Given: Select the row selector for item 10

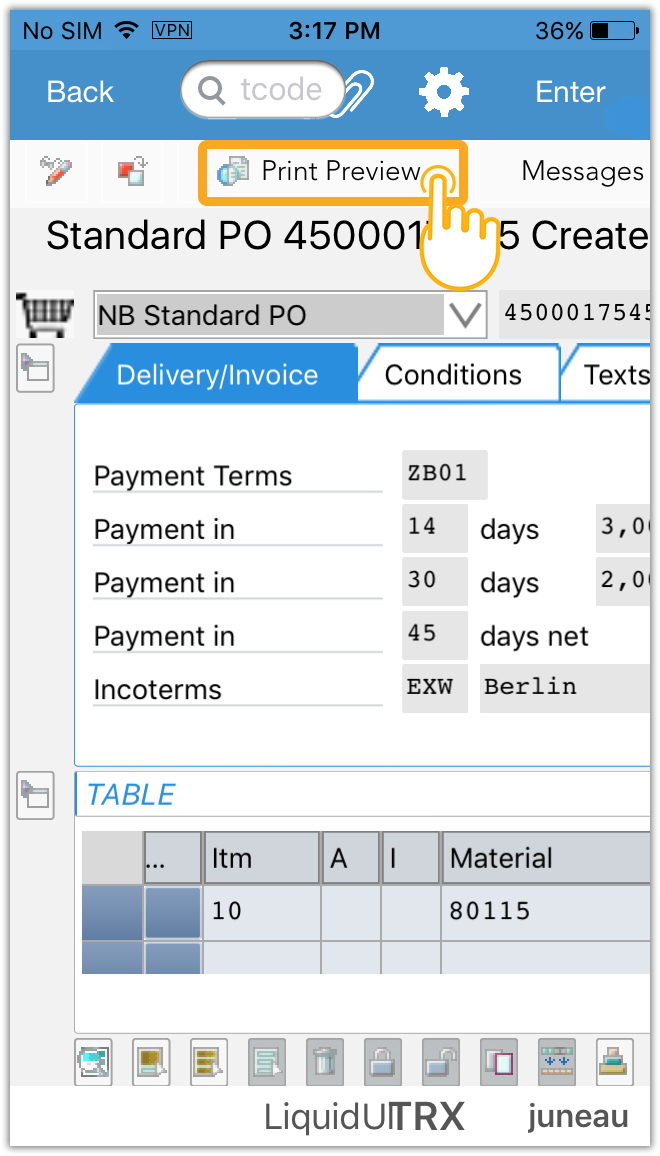Looking at the screenshot, I should point(111,912).
